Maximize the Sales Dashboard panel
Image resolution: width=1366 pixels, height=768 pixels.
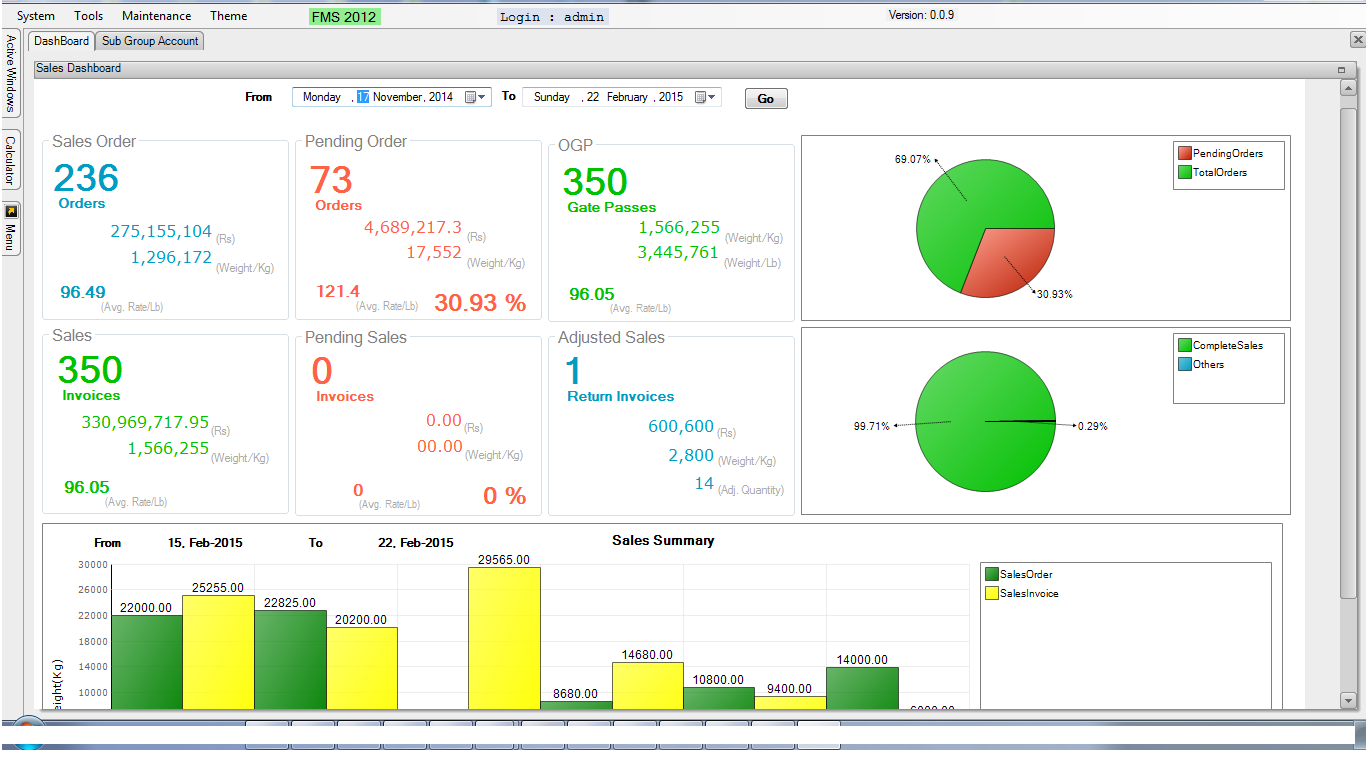1340,69
